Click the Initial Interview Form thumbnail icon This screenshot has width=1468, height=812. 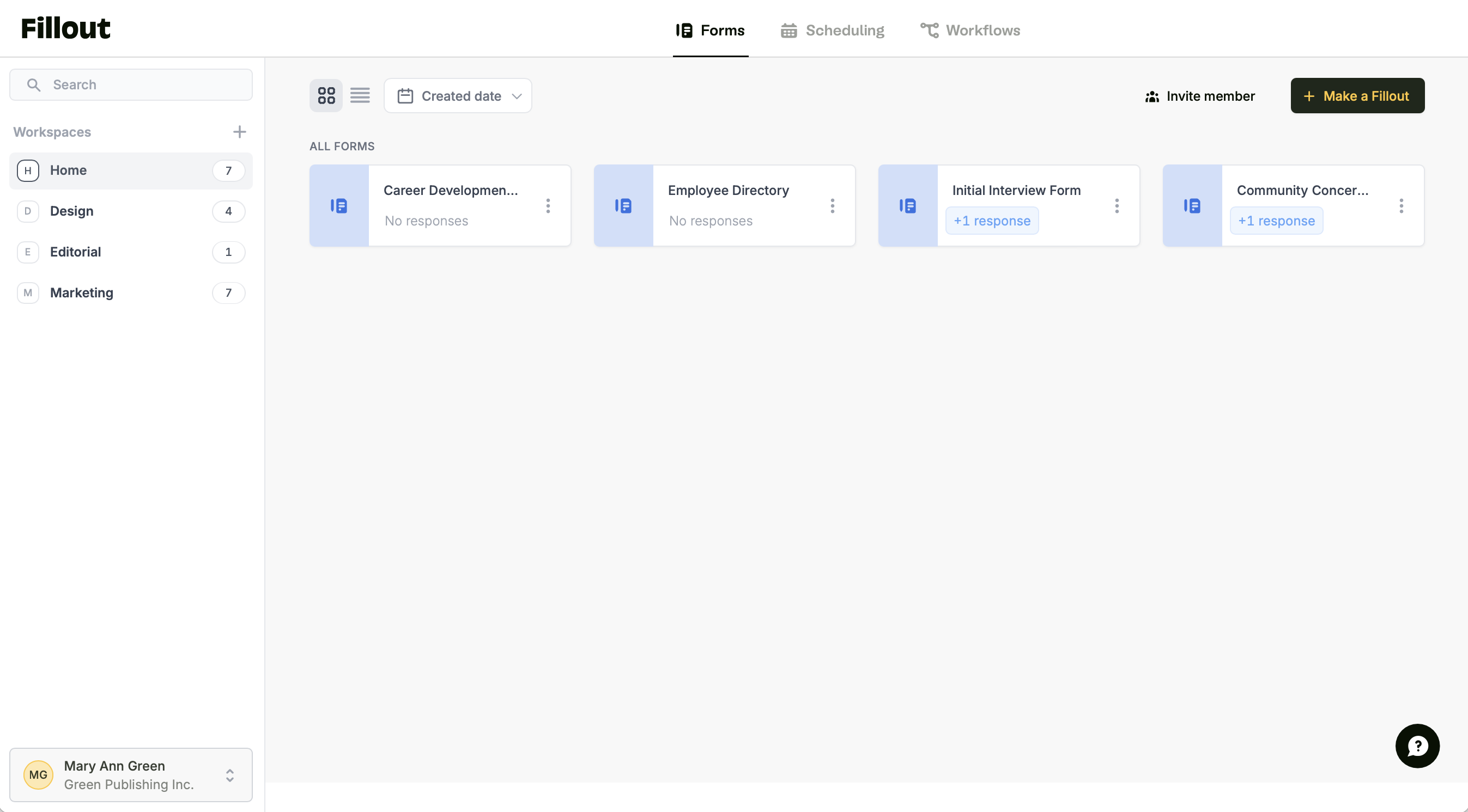[908, 205]
